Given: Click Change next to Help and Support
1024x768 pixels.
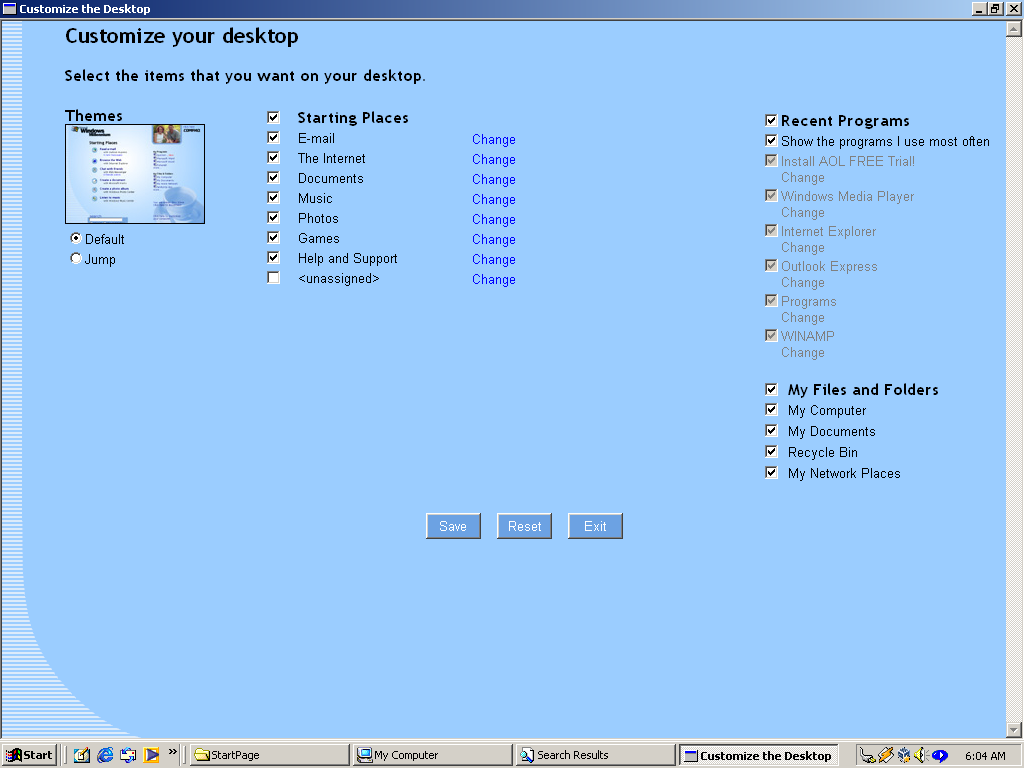Looking at the screenshot, I should [493, 259].
